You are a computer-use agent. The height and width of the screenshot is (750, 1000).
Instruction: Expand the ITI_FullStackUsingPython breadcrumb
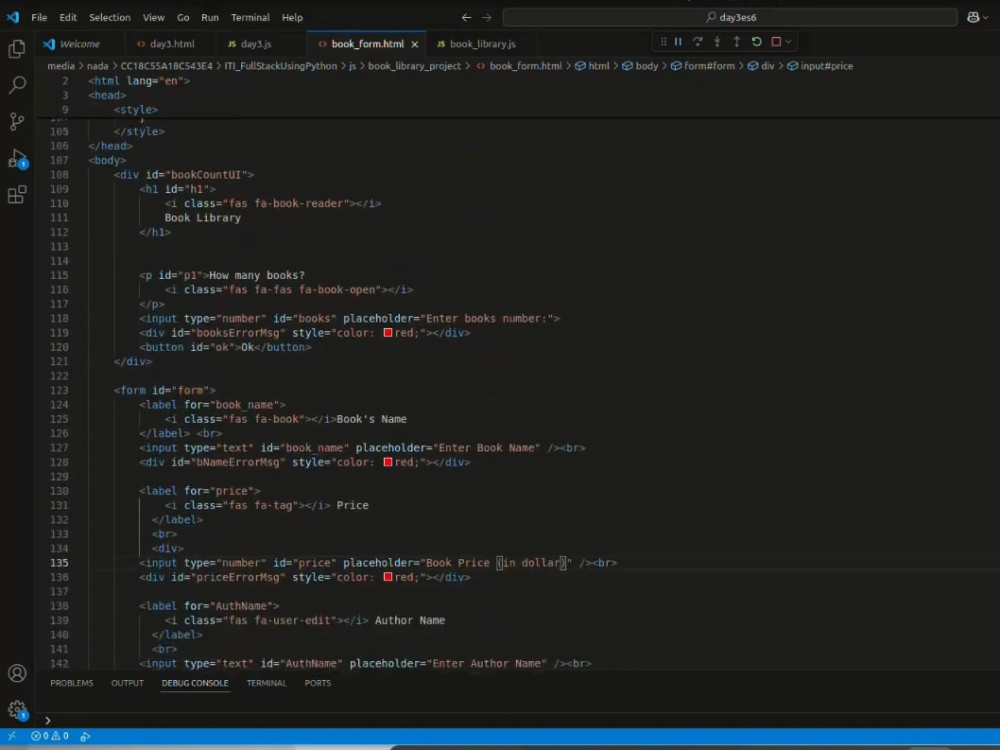click(281, 66)
